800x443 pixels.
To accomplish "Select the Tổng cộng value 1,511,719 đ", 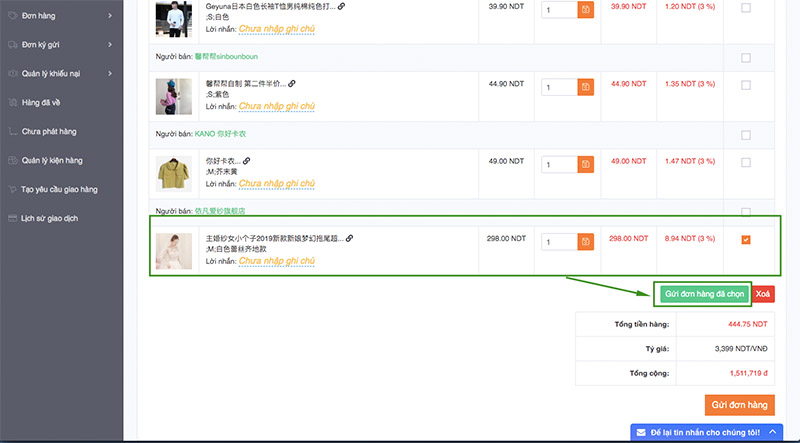I will click(x=748, y=373).
